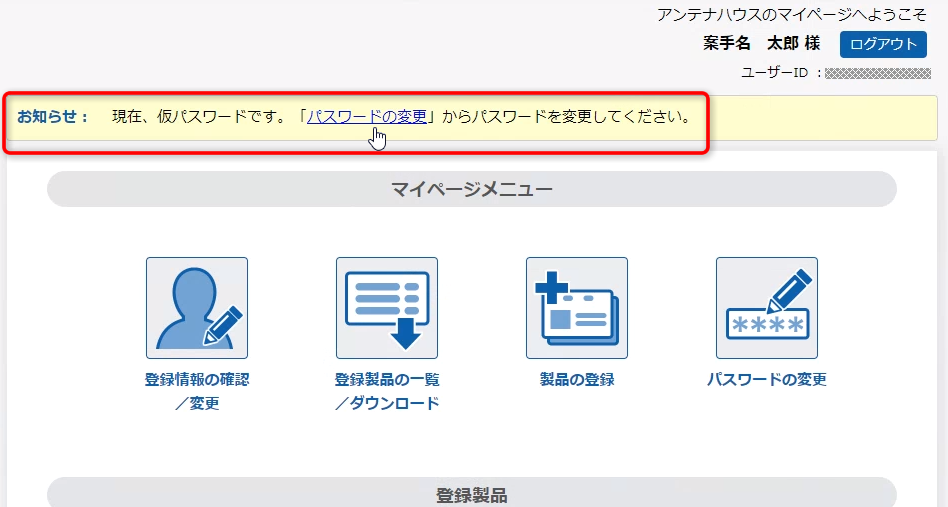Open the パスワードの変更 pencil icon
The width and height of the screenshot is (948, 507).
click(767, 308)
